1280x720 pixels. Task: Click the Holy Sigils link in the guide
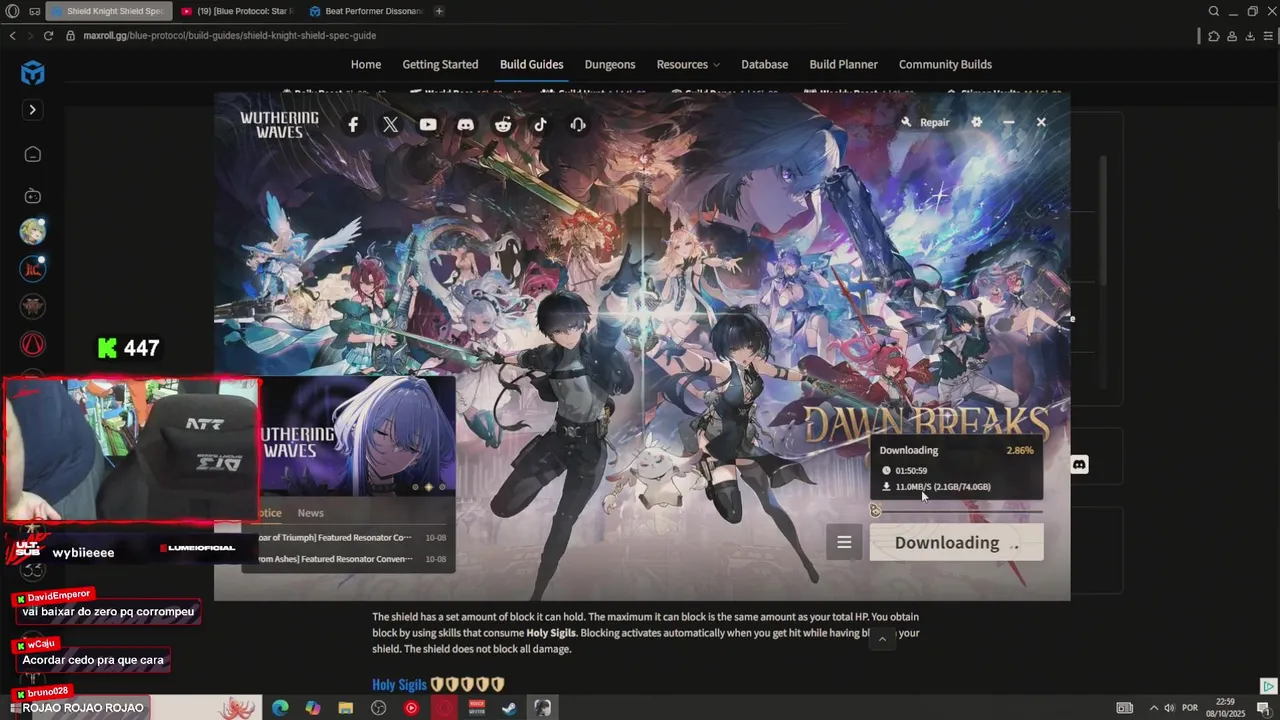click(399, 684)
